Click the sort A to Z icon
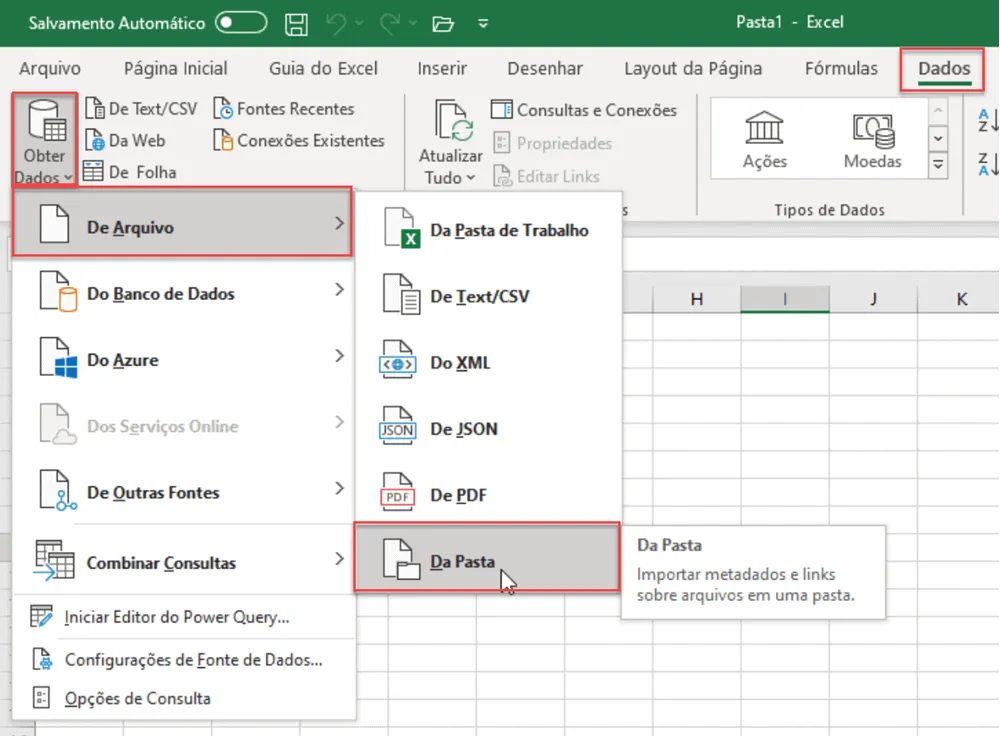The width and height of the screenshot is (1000, 736). point(987,120)
